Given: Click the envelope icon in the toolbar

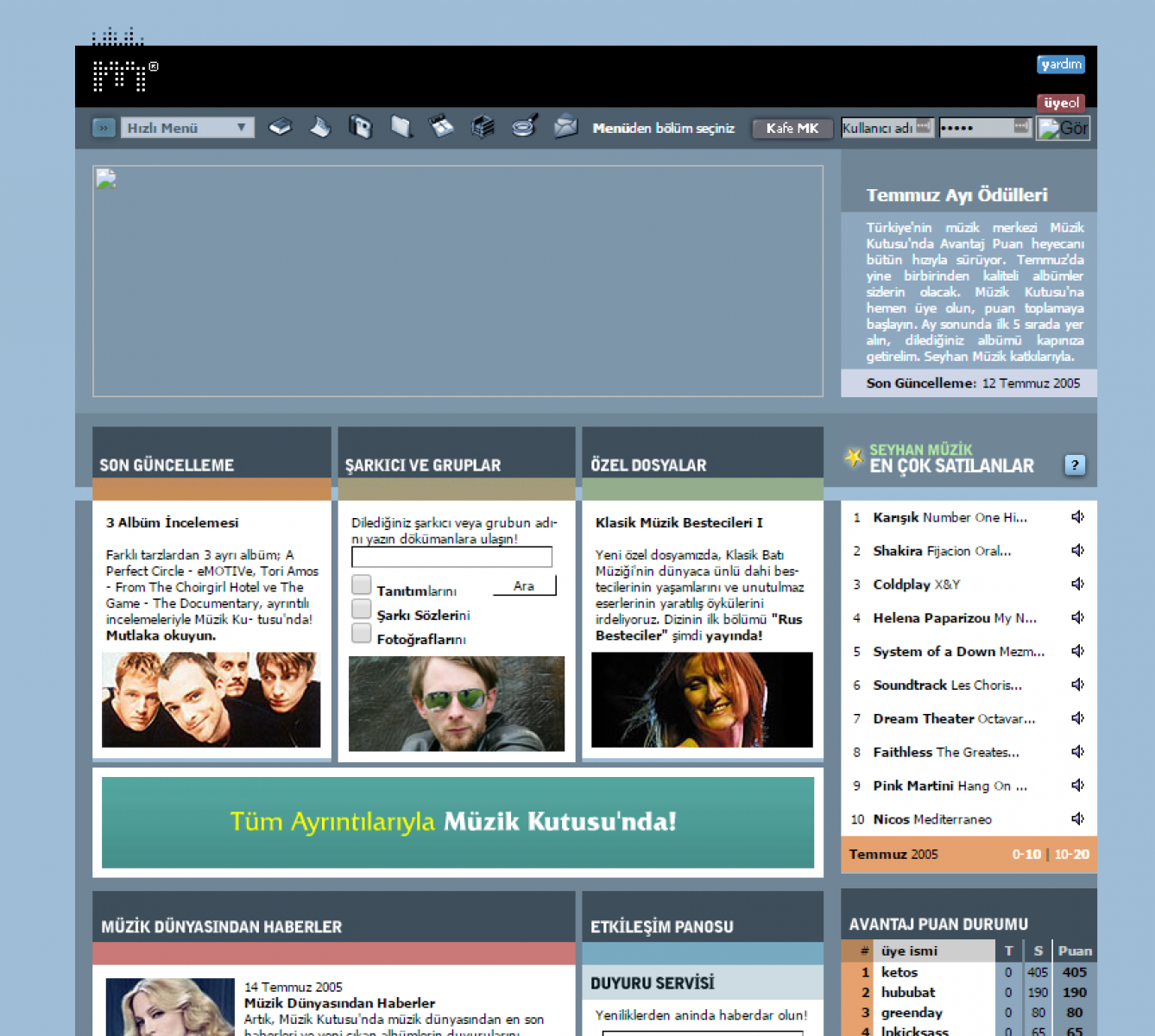Looking at the screenshot, I should tap(565, 127).
